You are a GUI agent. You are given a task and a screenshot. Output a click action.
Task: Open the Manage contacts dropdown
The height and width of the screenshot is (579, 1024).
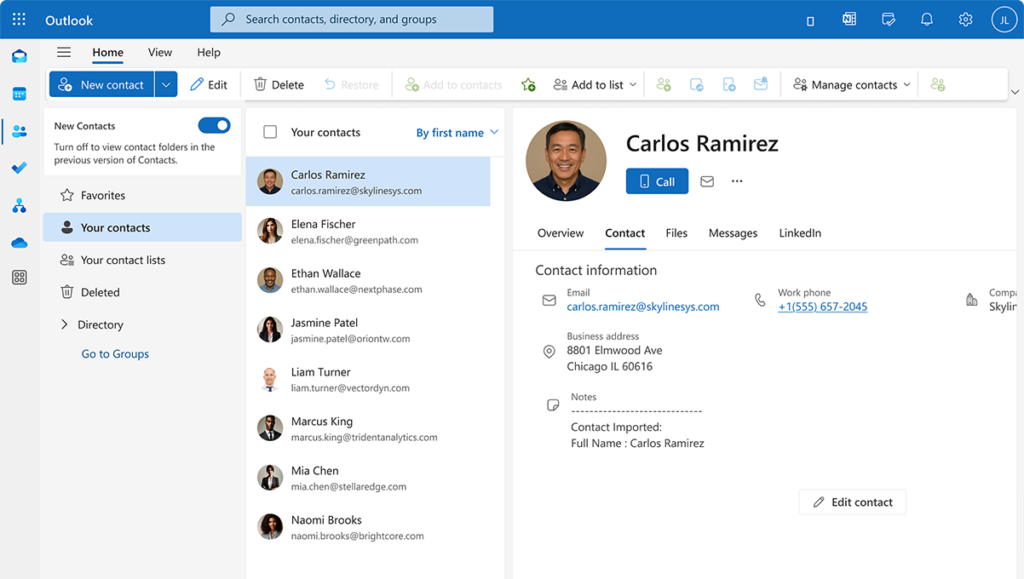coord(852,85)
